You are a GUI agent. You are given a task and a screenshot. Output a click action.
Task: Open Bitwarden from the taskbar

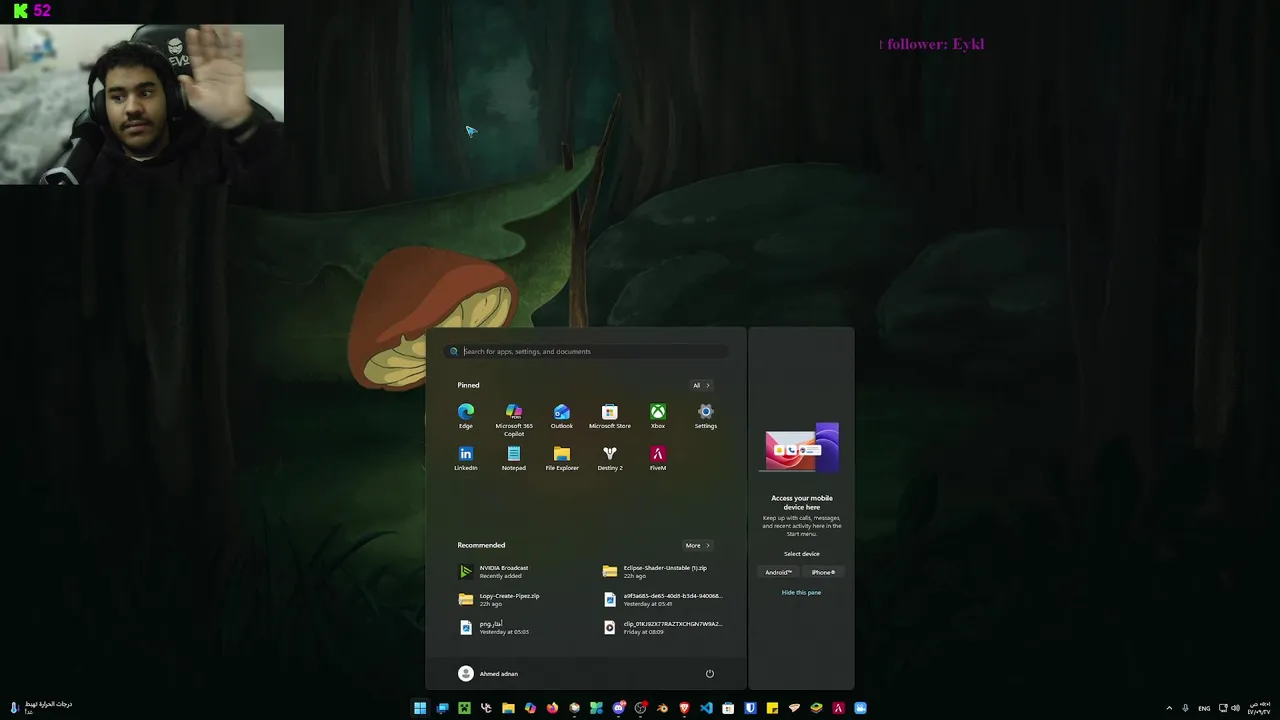click(750, 708)
